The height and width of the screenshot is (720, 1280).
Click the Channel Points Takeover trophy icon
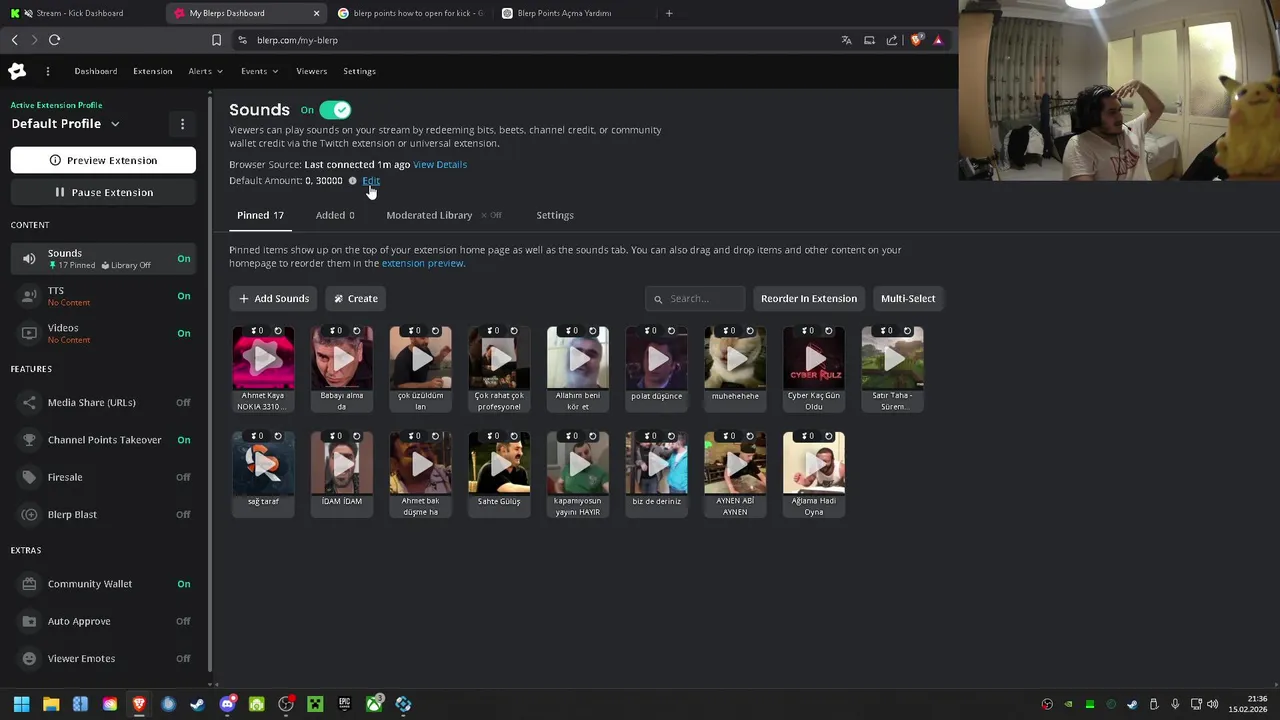point(29,440)
